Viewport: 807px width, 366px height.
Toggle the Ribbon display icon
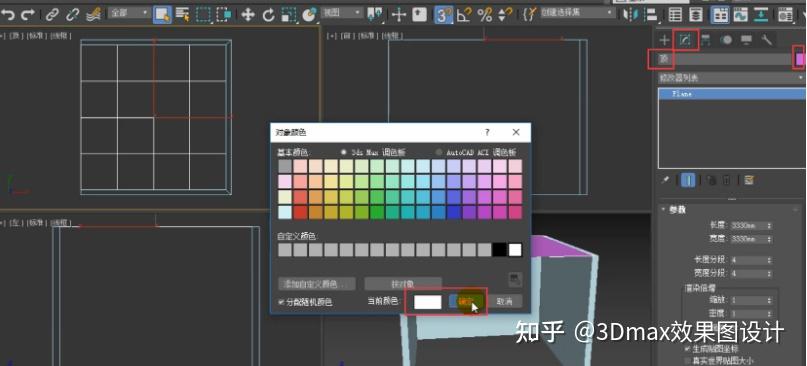pos(720,14)
